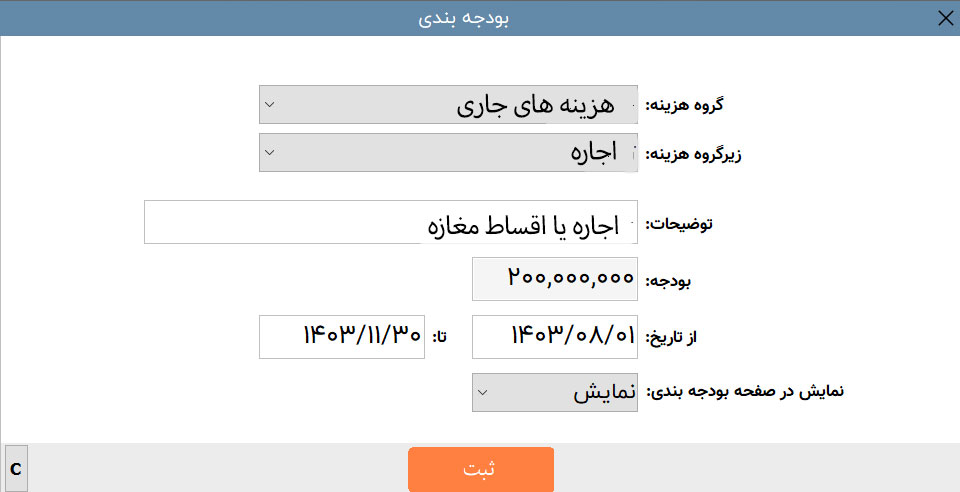960x492 pixels.
Task: Click the بودجه: label next to amount
Action: click(x=668, y=281)
